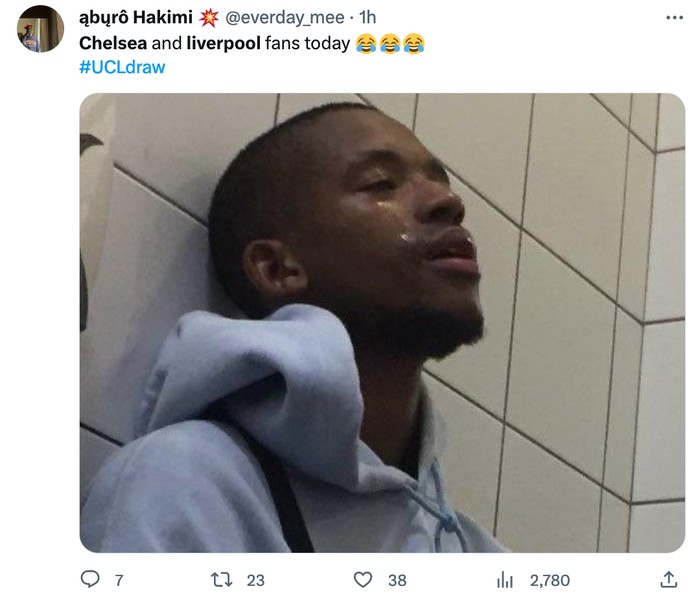Click the share upload arrow icon
700x604 pixels.
tap(668, 579)
